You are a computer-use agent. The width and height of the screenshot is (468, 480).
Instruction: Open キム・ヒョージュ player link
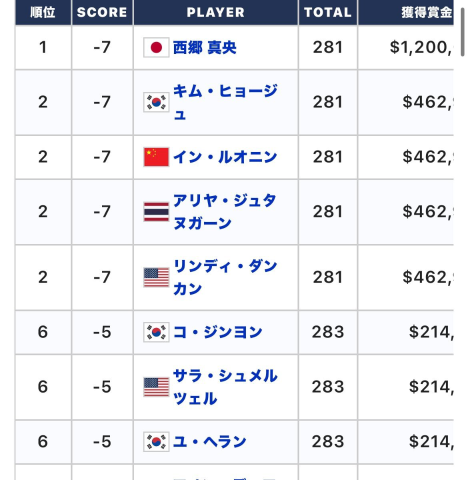coord(225,102)
